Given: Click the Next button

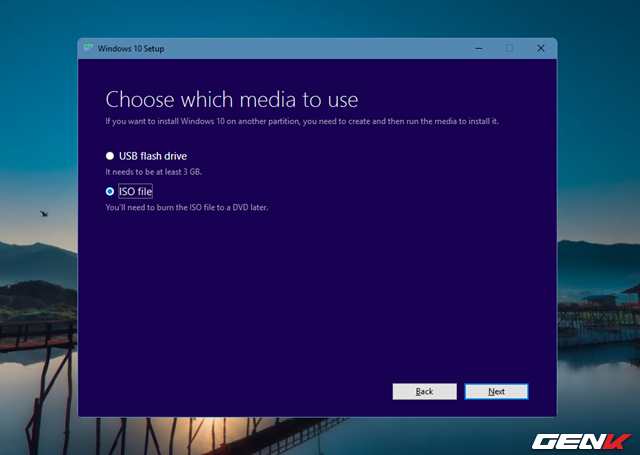Looking at the screenshot, I should pyautogui.click(x=496, y=391).
